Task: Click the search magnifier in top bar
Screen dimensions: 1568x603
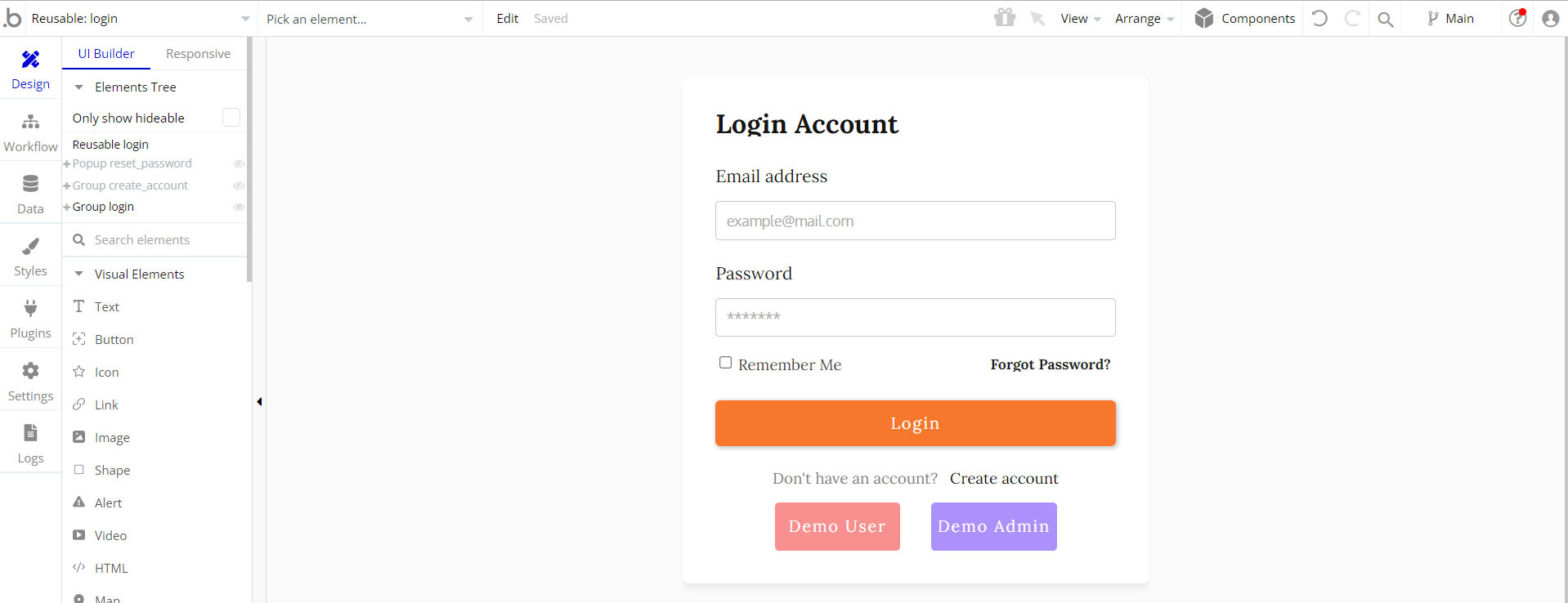Action: click(1385, 19)
